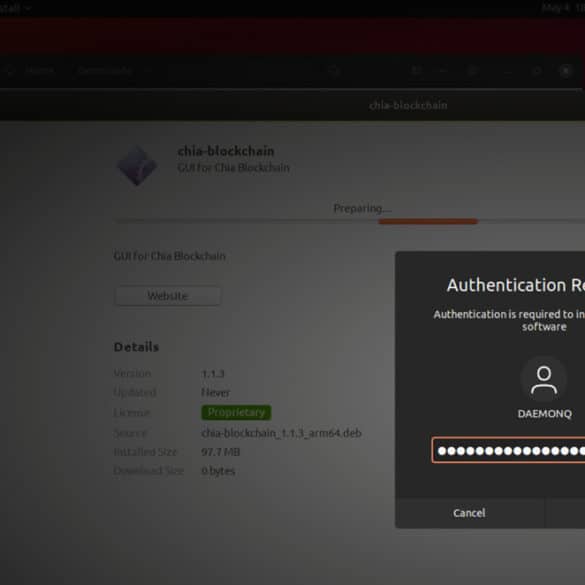The image size is (585, 585).
Task: Click source file chia-blockchain_1.1.3_arm64.deb
Action: (281, 433)
